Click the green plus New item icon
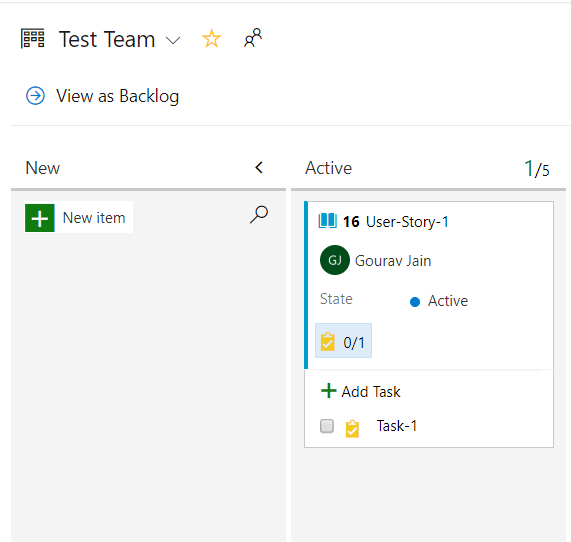 pyautogui.click(x=40, y=218)
